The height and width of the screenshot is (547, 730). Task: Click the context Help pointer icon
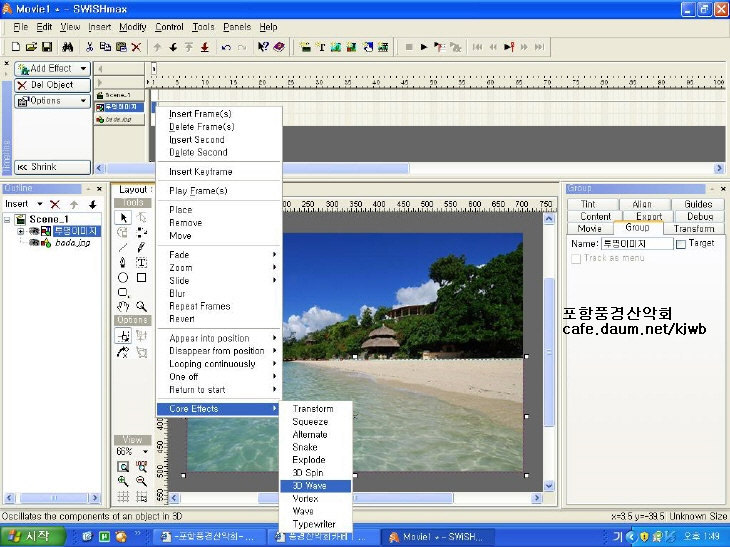[x=263, y=47]
